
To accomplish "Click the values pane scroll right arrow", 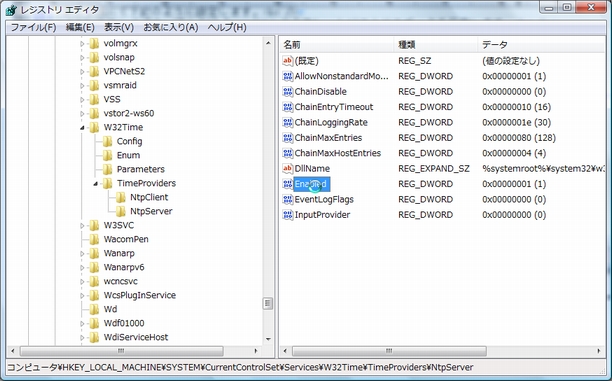I will click(599, 351).
